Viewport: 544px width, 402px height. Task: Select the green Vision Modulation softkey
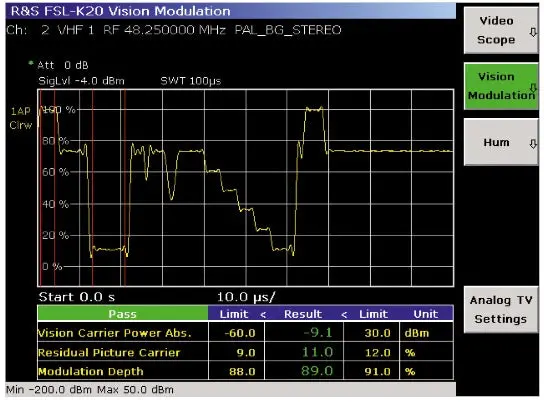[x=501, y=86]
